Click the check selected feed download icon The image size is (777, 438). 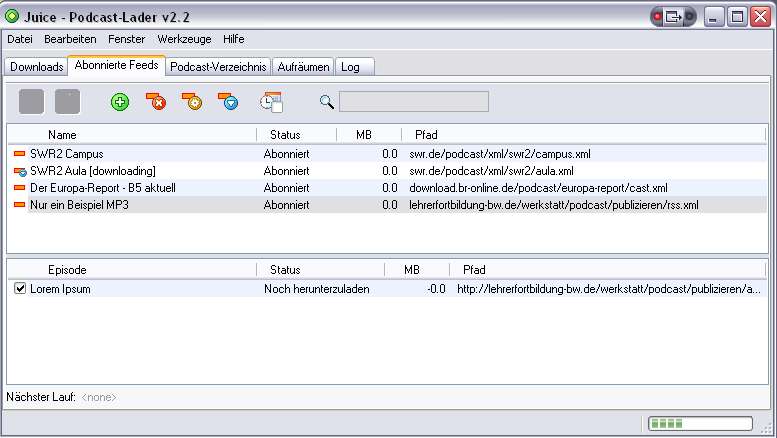tap(229, 101)
